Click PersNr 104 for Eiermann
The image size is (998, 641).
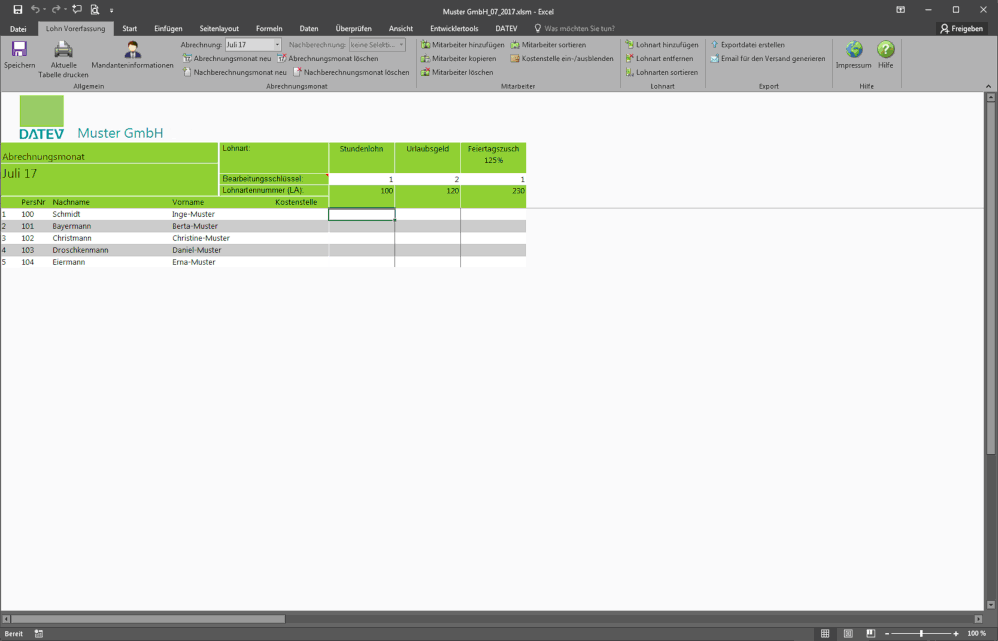[x=27, y=262]
